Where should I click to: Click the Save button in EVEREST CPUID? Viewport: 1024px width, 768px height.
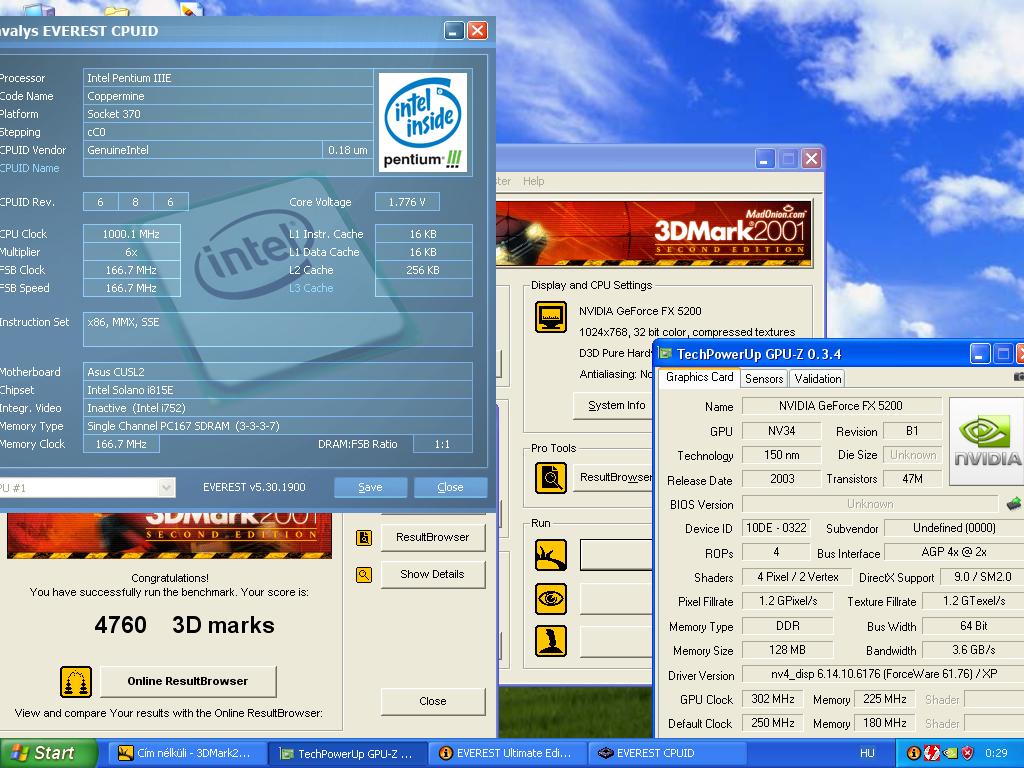[370, 487]
